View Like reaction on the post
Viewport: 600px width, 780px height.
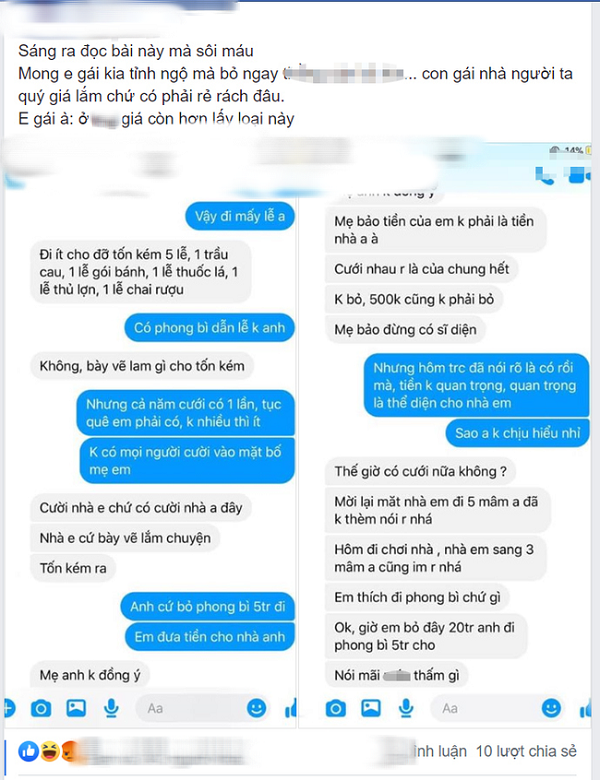(29, 751)
